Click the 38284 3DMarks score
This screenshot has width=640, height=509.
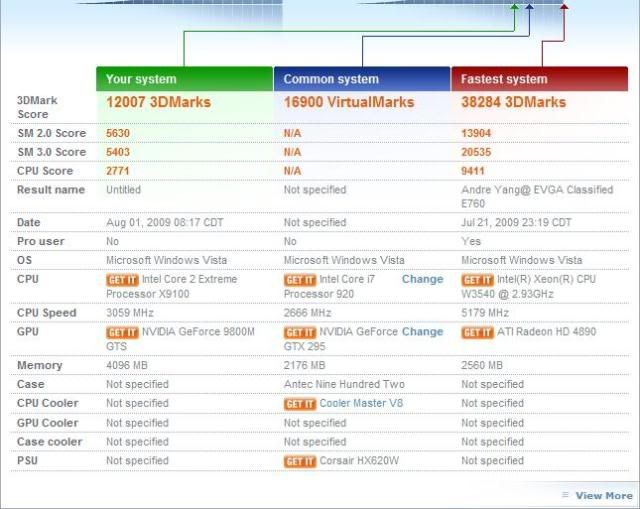pos(513,102)
